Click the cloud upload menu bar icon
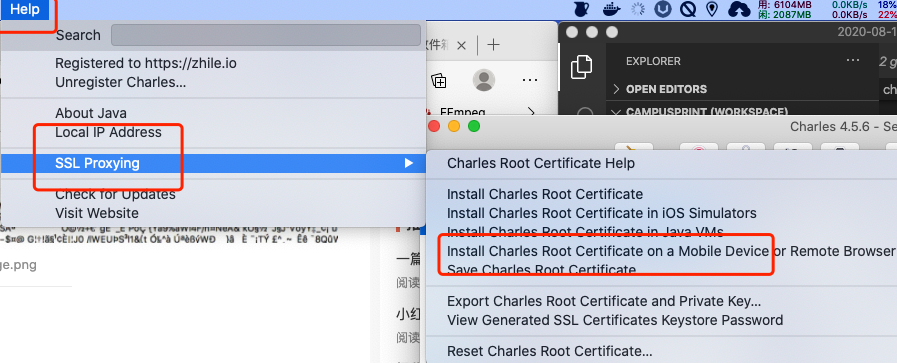The width and height of the screenshot is (897, 363). coord(739,9)
